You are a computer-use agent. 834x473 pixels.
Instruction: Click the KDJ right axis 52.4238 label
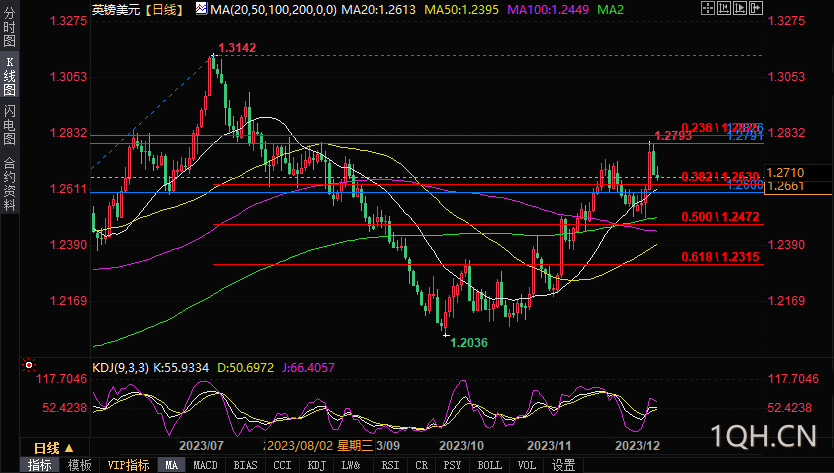click(x=789, y=408)
